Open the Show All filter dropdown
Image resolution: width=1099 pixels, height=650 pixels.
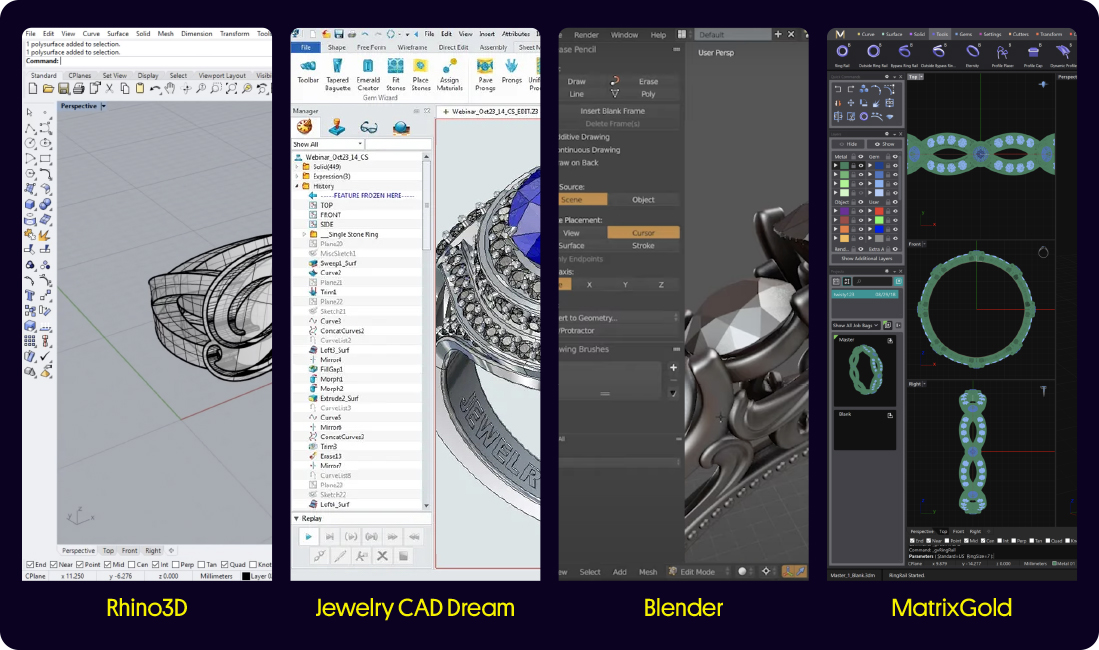pos(360,144)
